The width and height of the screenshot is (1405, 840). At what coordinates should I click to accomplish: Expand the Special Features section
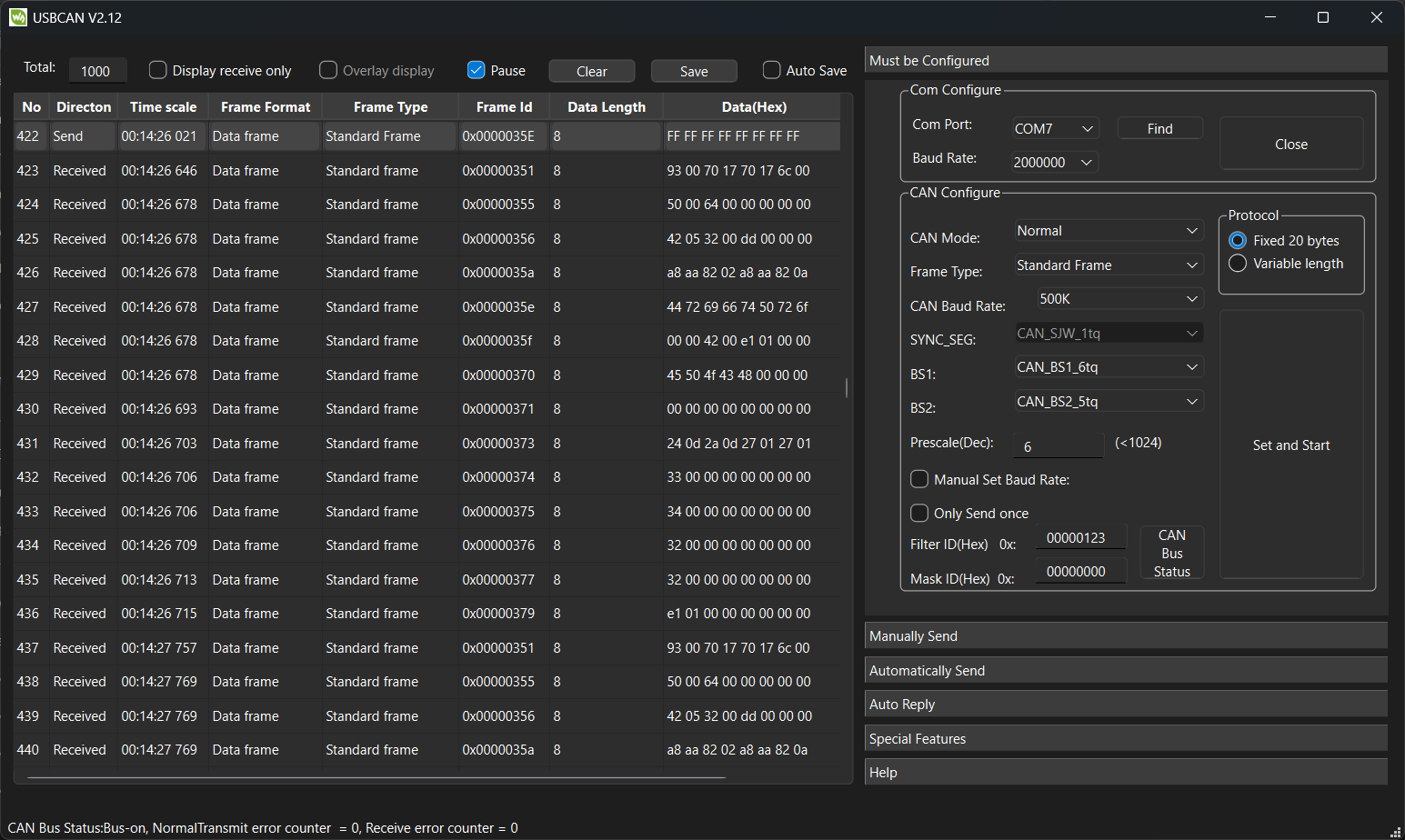tap(1125, 739)
